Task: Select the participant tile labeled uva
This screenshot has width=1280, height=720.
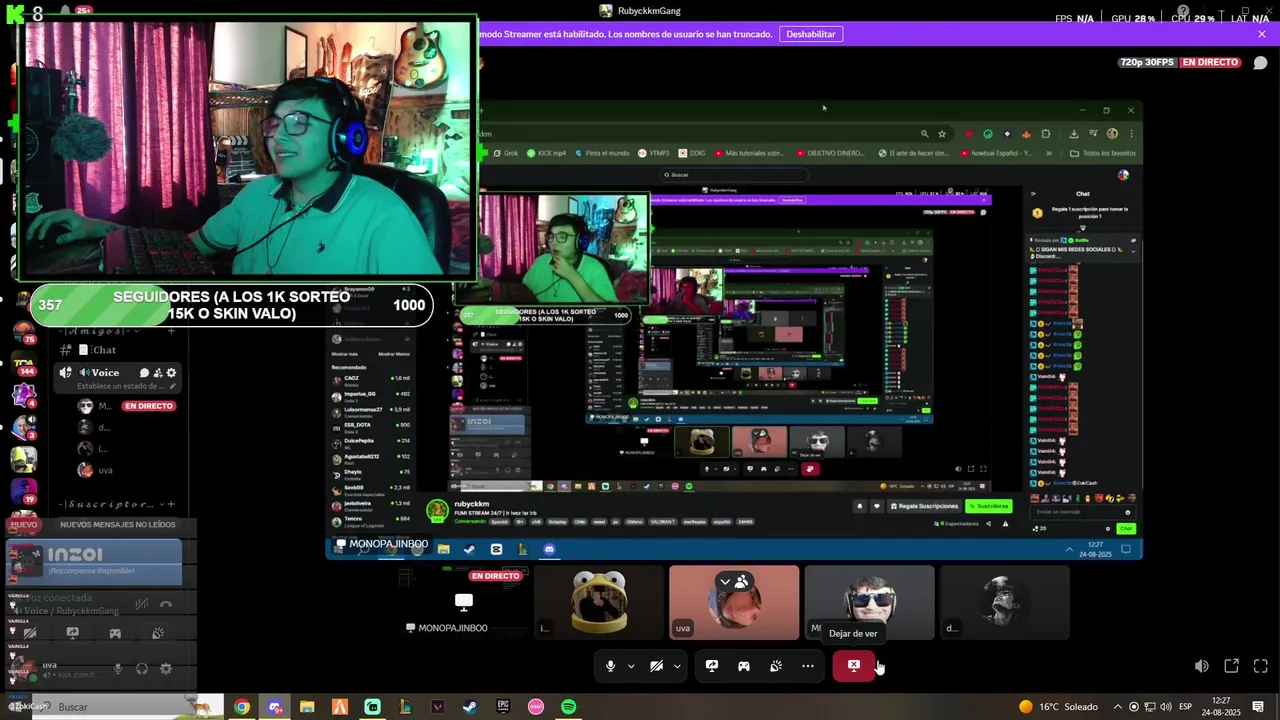Action: (734, 602)
